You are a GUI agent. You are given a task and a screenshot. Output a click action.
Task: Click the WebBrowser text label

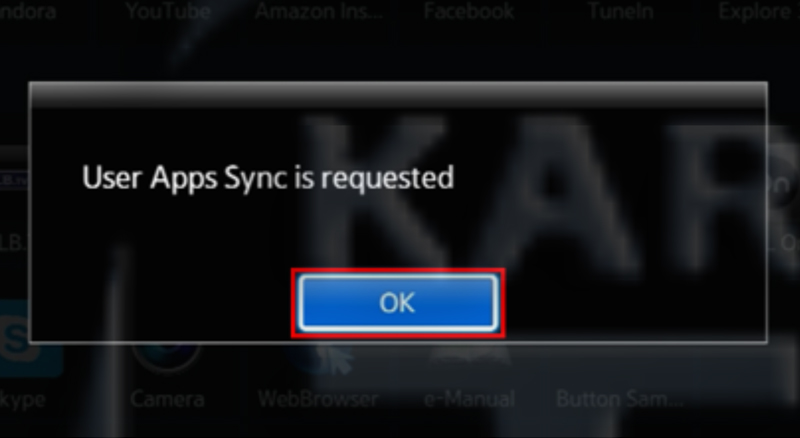click(x=318, y=399)
